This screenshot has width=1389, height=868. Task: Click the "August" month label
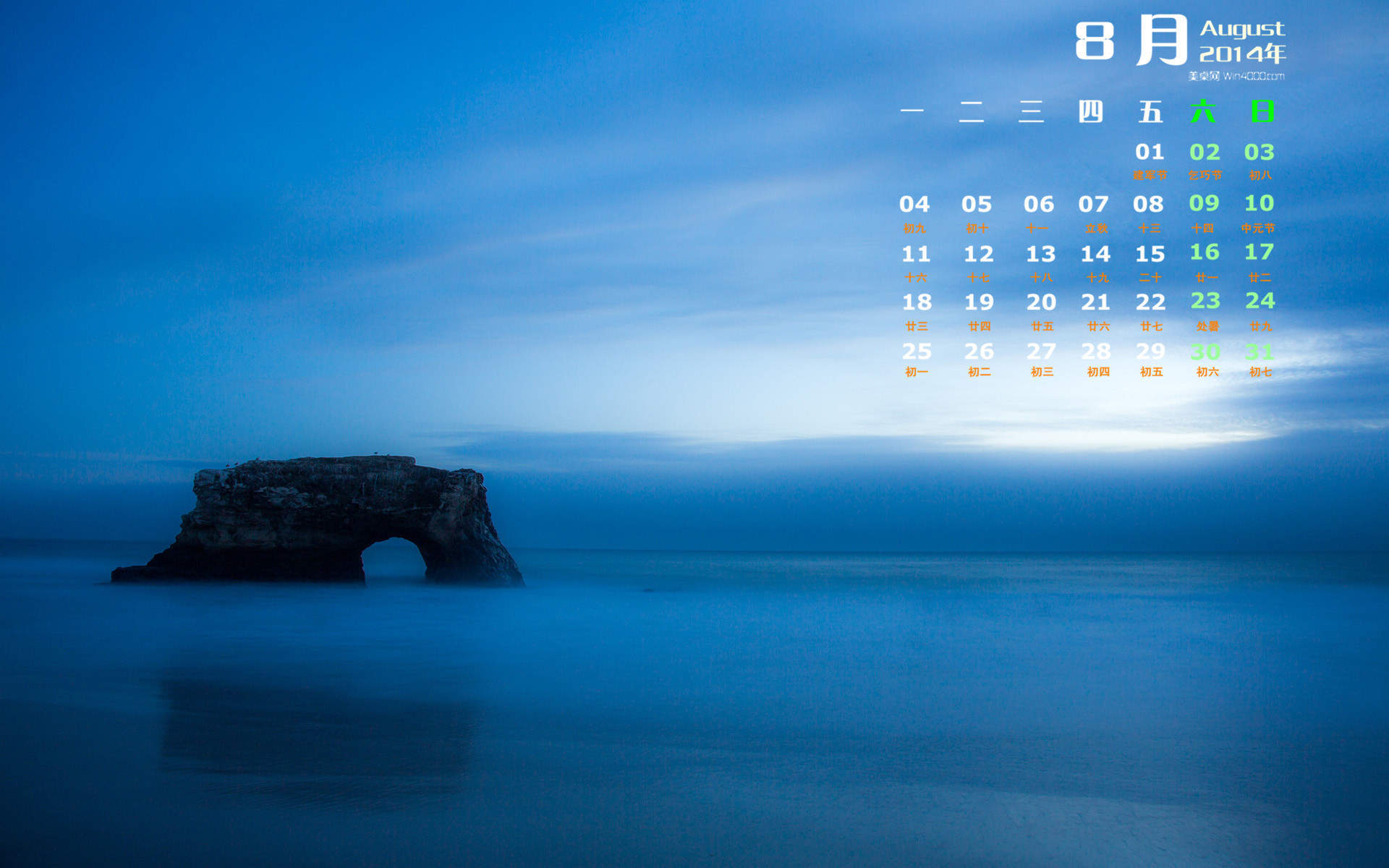pyautogui.click(x=1242, y=28)
